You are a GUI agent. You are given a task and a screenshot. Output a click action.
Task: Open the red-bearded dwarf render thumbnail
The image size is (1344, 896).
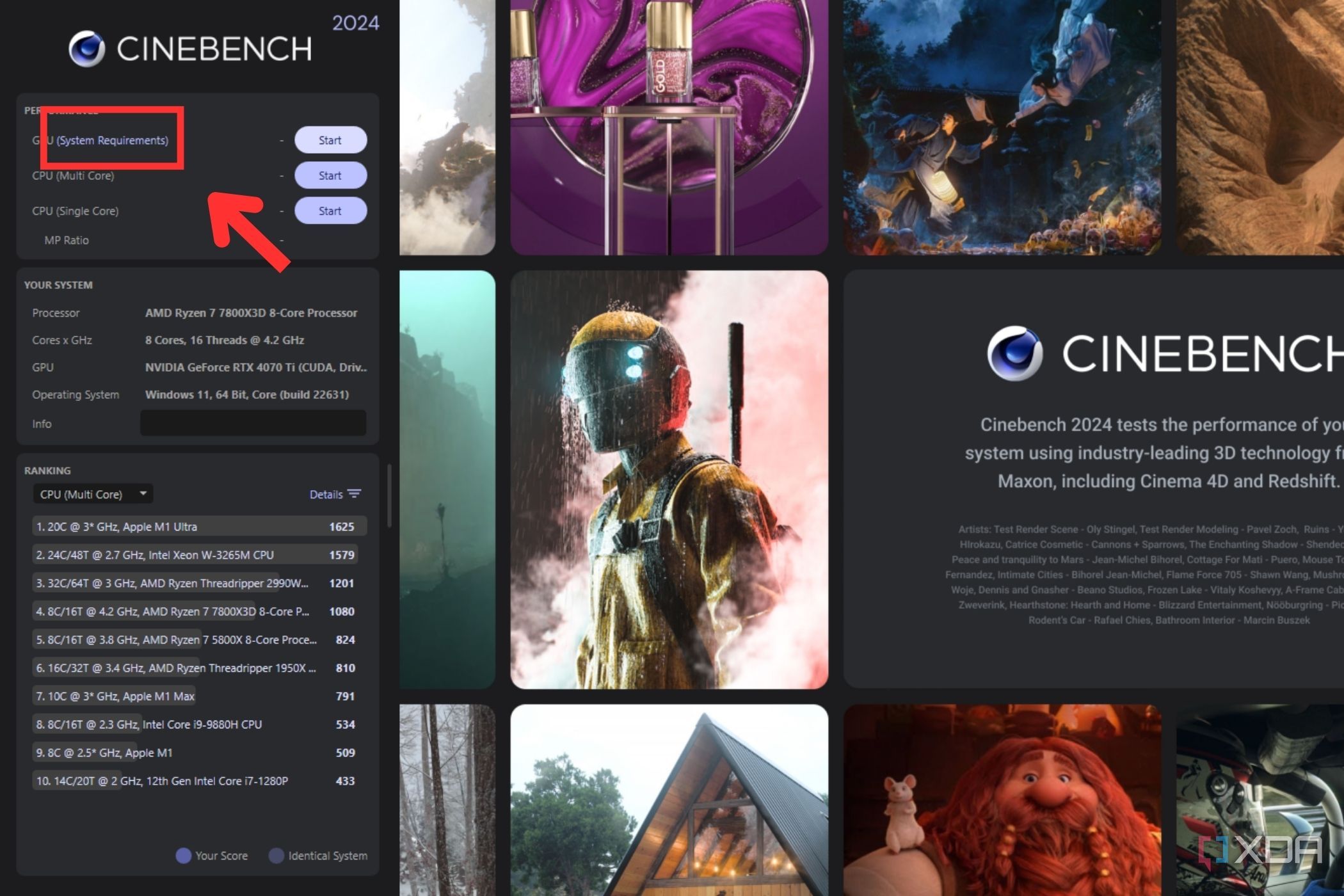tap(1002, 800)
